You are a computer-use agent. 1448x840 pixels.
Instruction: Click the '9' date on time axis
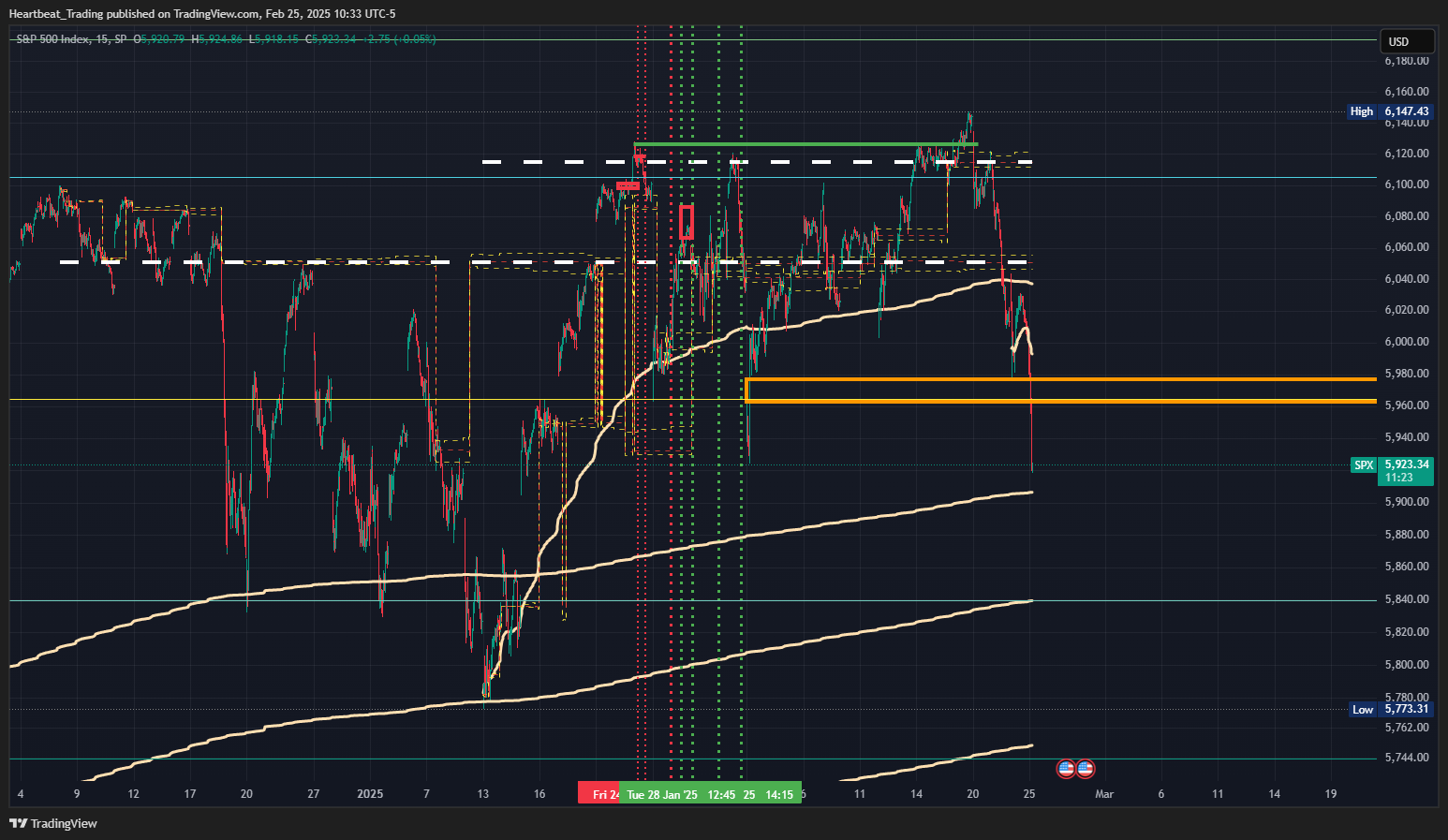coord(77,794)
